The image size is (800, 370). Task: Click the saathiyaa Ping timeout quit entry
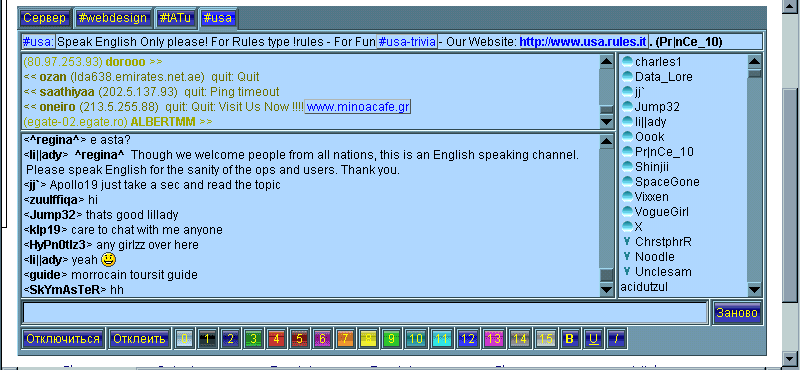click(152, 92)
